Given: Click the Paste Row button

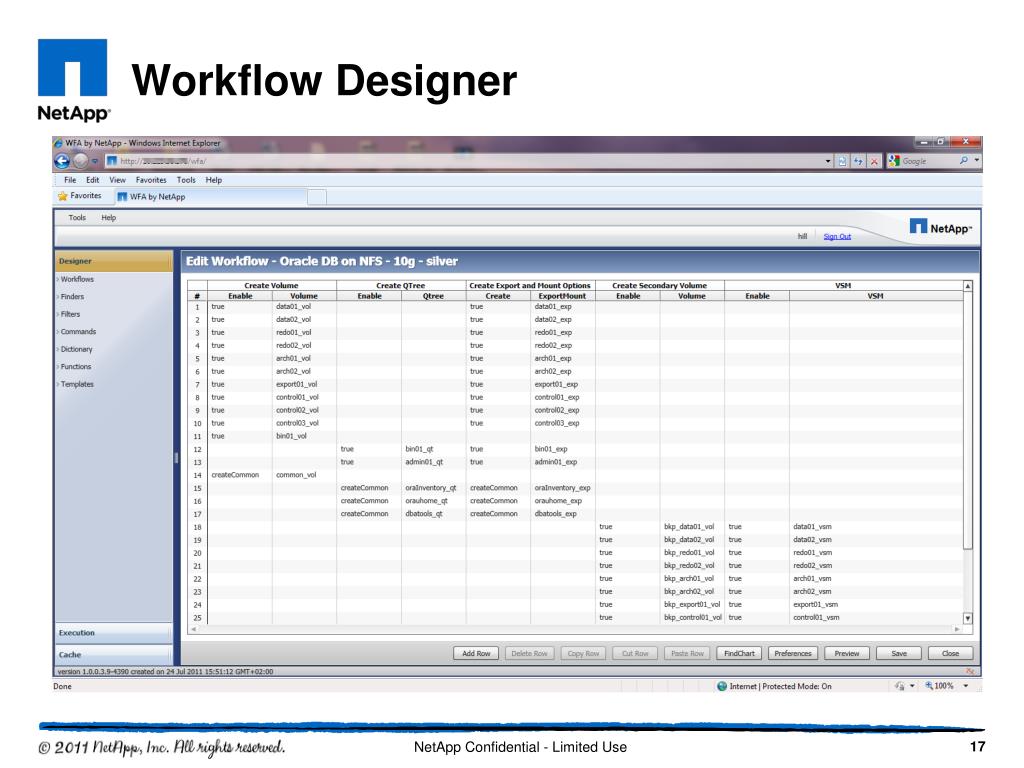Looking at the screenshot, I should pos(688,653).
